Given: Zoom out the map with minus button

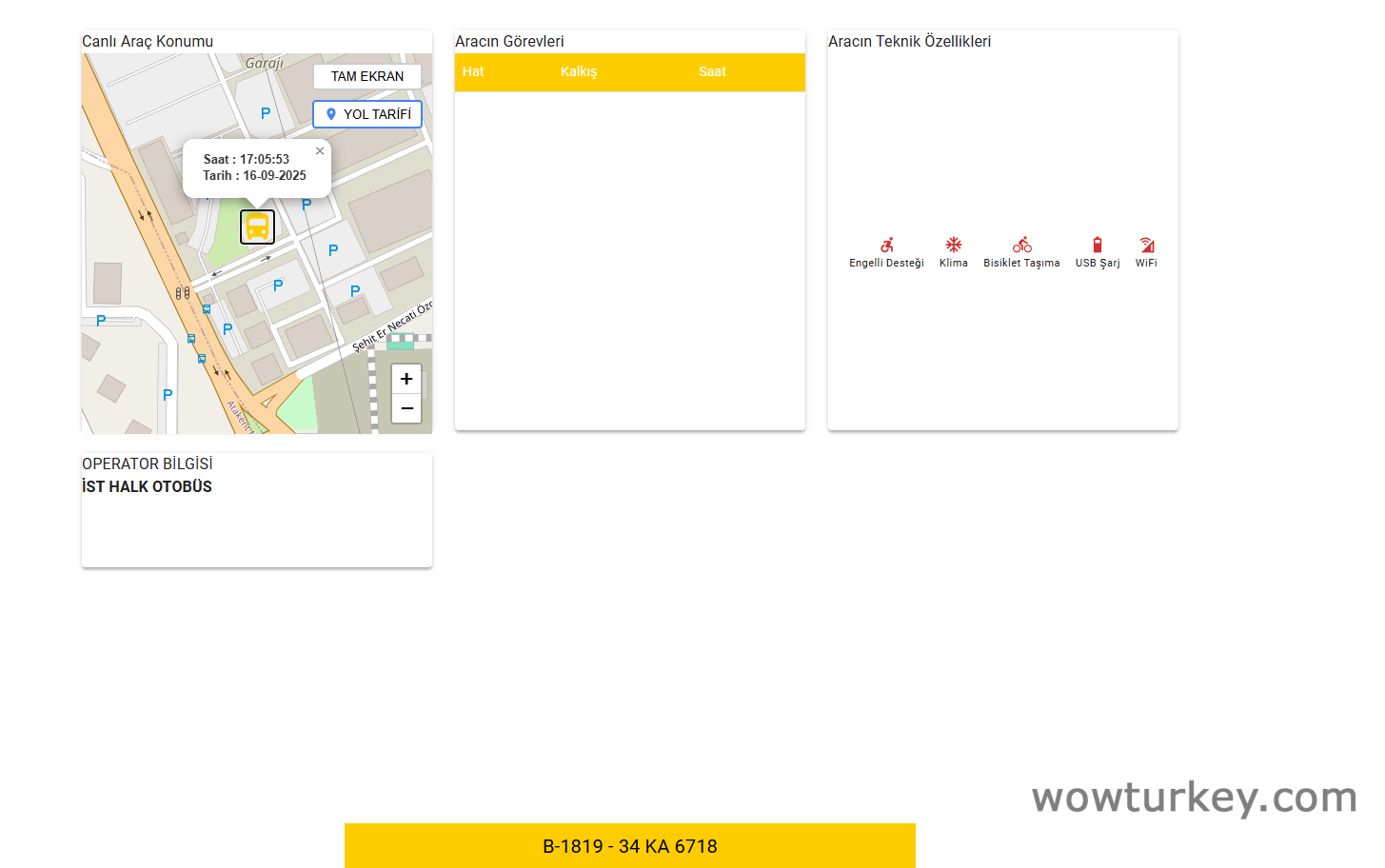Looking at the screenshot, I should click(x=406, y=408).
